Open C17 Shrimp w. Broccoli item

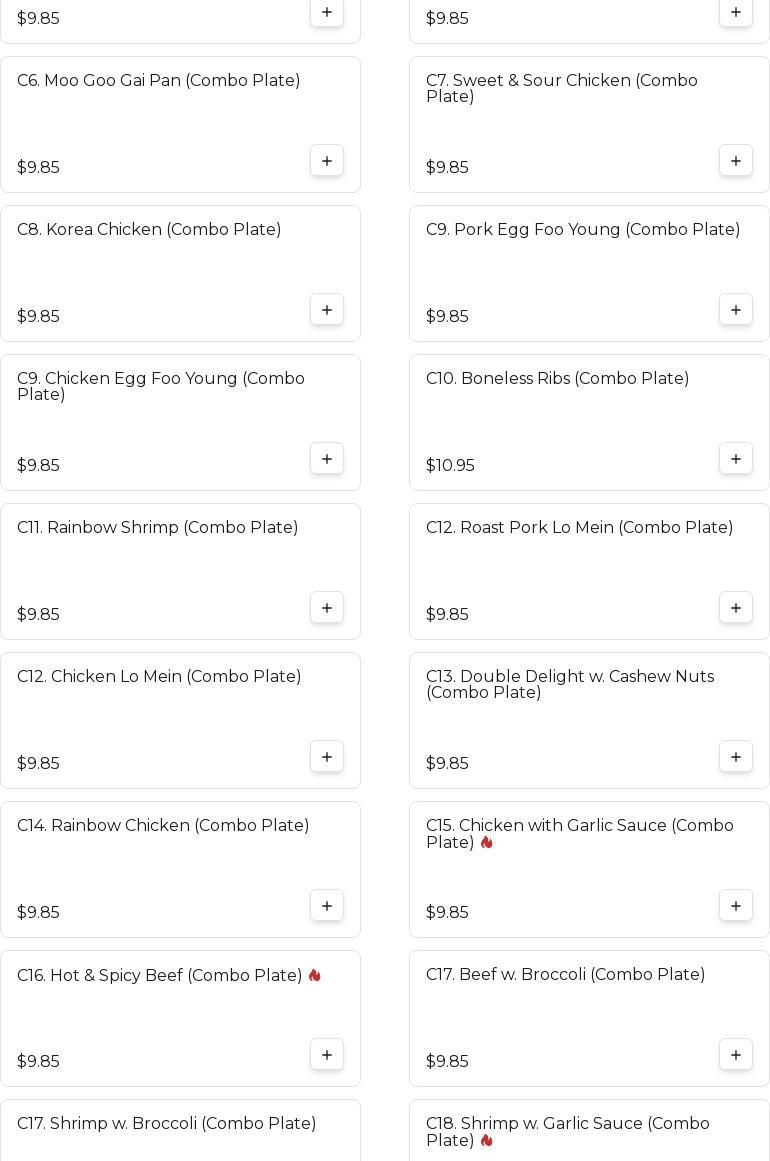tap(166, 1124)
